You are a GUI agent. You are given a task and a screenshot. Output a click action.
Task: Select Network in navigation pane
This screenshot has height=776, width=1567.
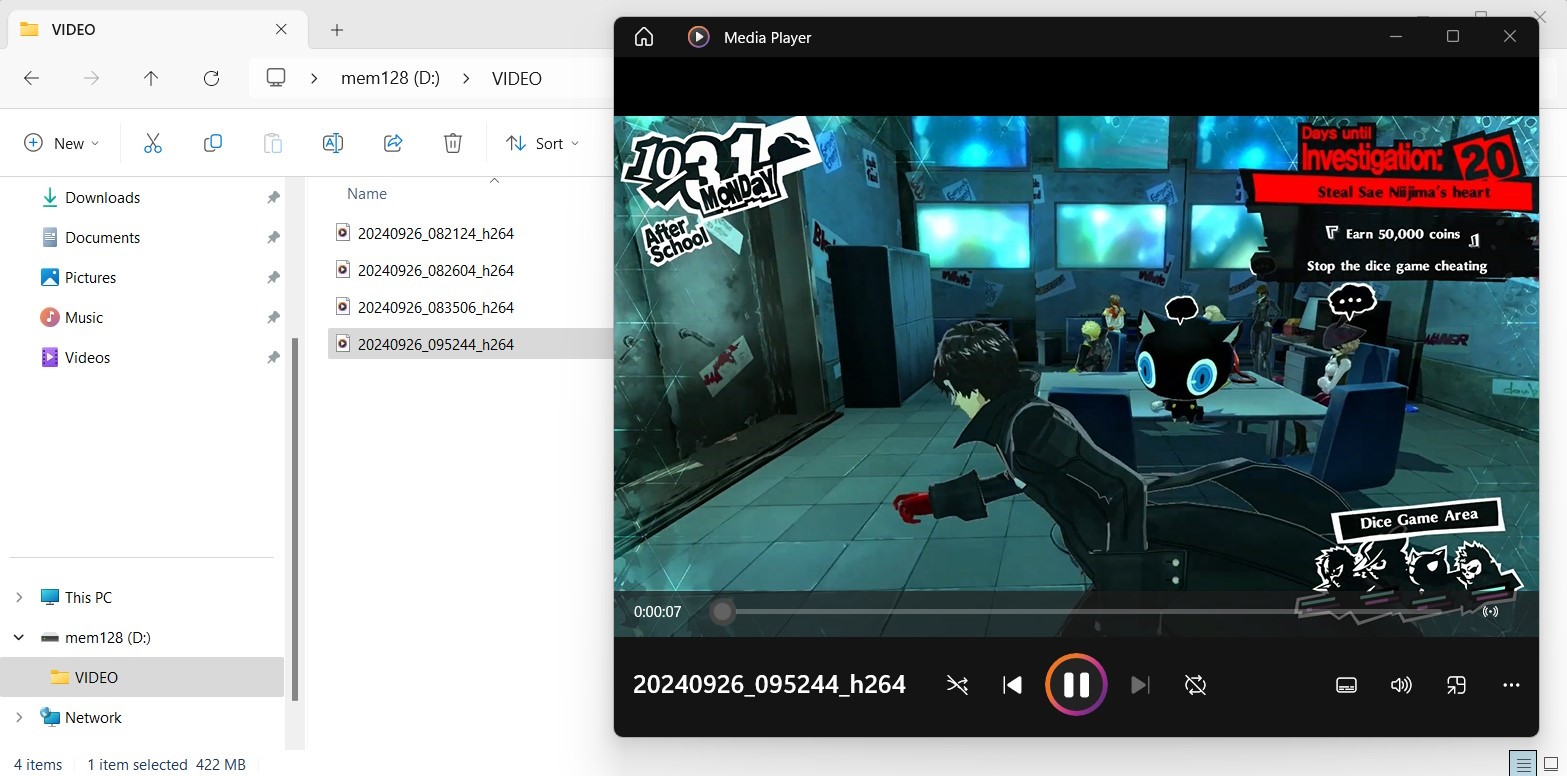coord(93,718)
